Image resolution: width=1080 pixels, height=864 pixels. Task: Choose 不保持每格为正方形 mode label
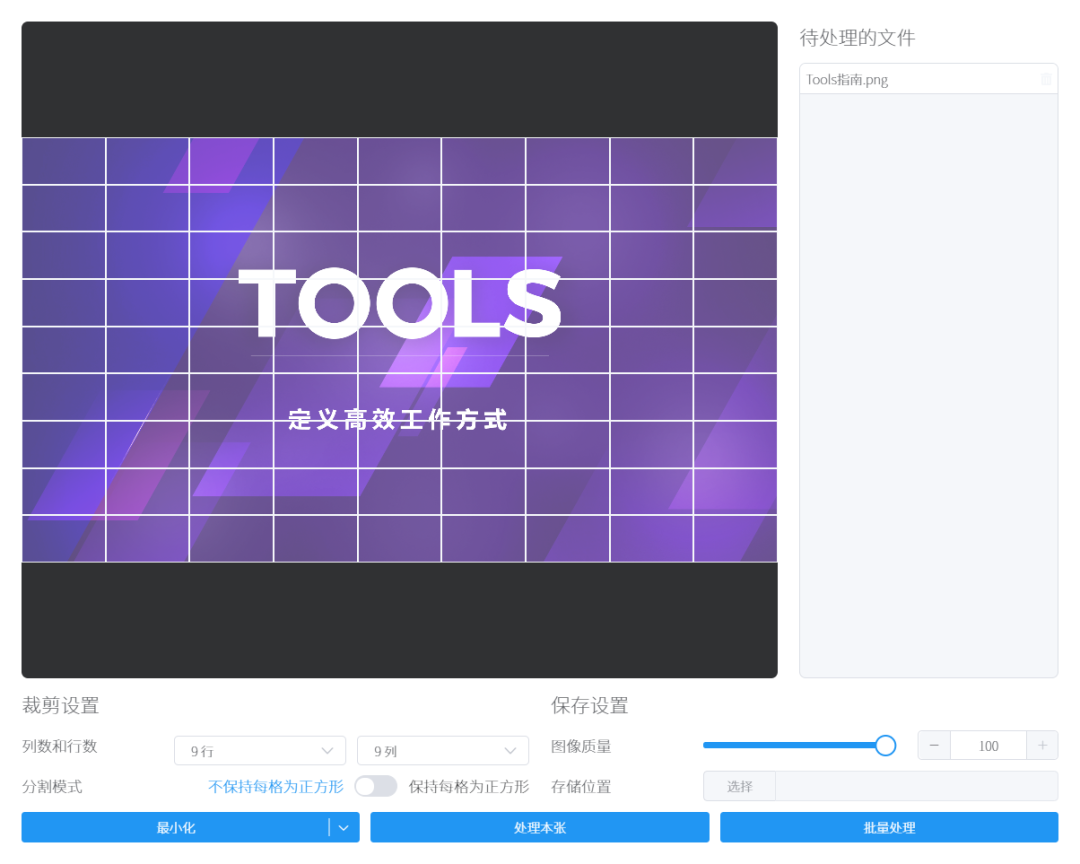[x=276, y=786]
